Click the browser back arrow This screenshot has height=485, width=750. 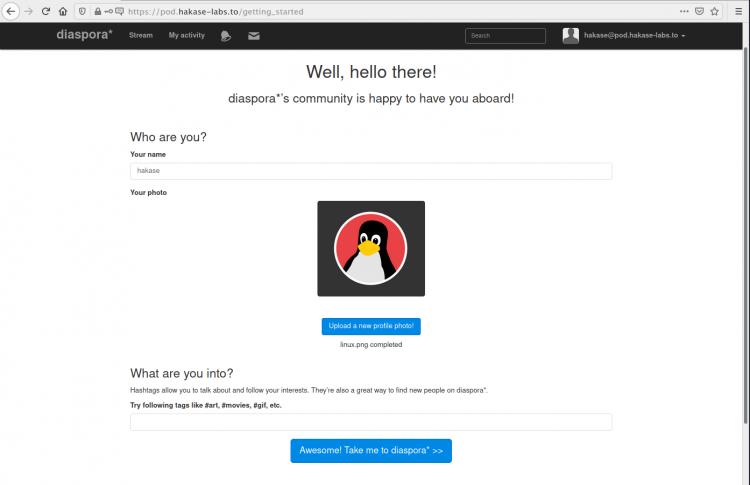pos(10,11)
